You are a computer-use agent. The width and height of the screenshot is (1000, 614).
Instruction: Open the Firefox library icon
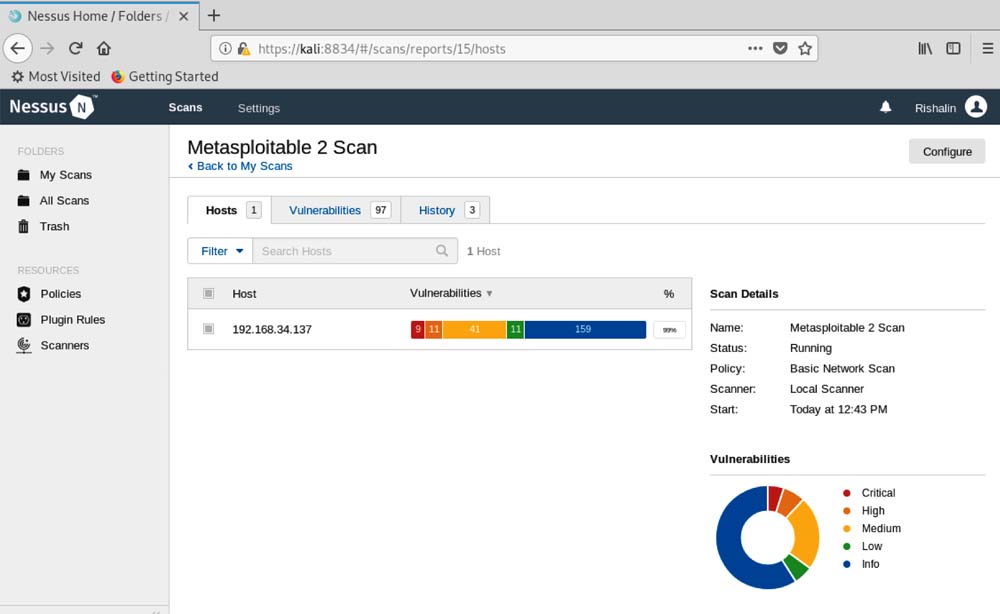click(x=925, y=48)
